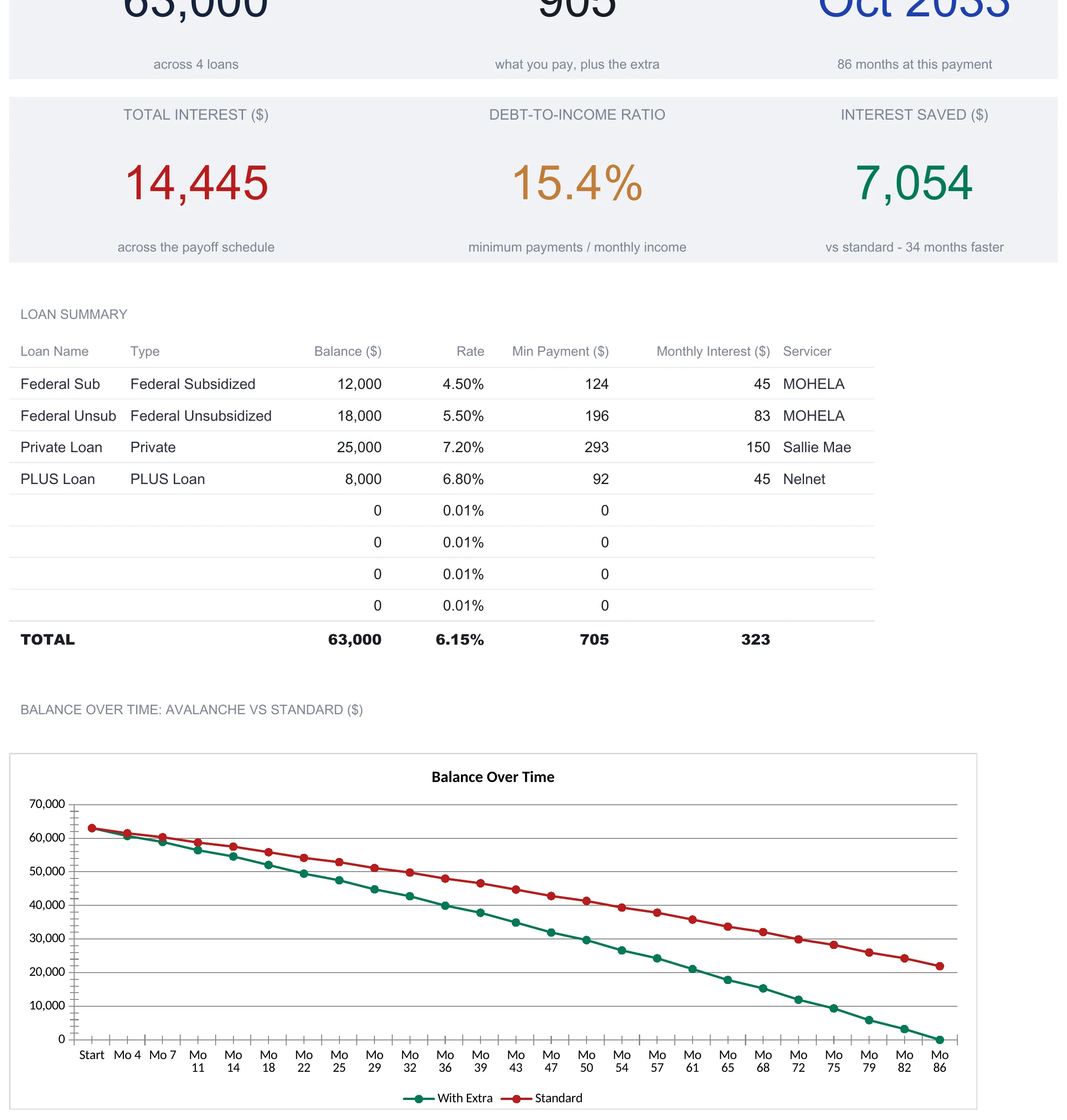The height and width of the screenshot is (1120, 1067).
Task: Click the Balance ($) column header
Action: click(x=348, y=351)
